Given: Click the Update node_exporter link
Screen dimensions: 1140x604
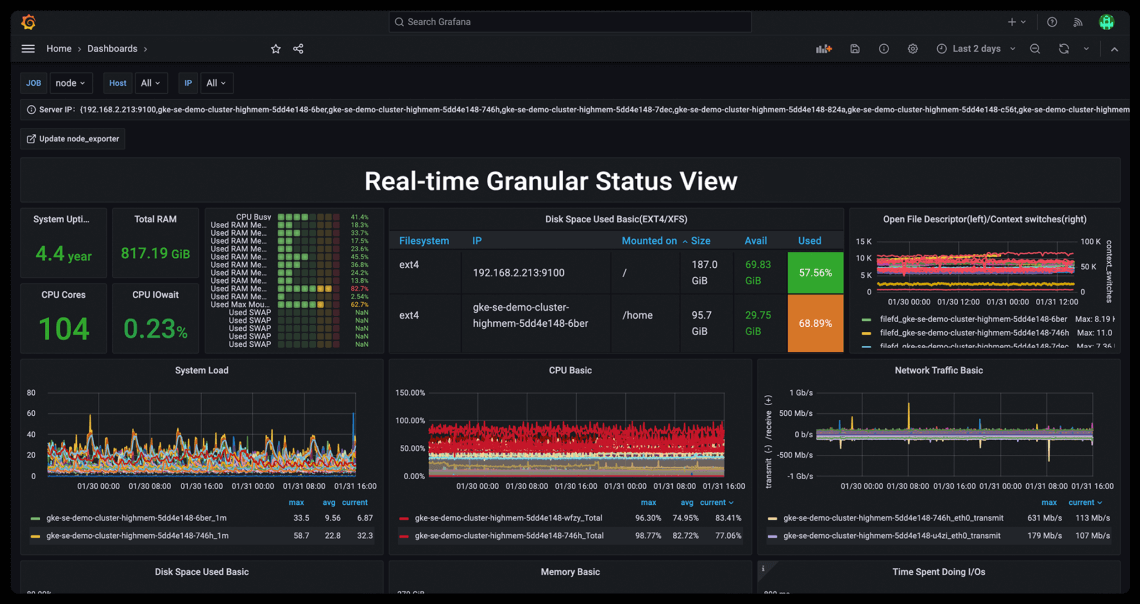Looking at the screenshot, I should point(71,138).
